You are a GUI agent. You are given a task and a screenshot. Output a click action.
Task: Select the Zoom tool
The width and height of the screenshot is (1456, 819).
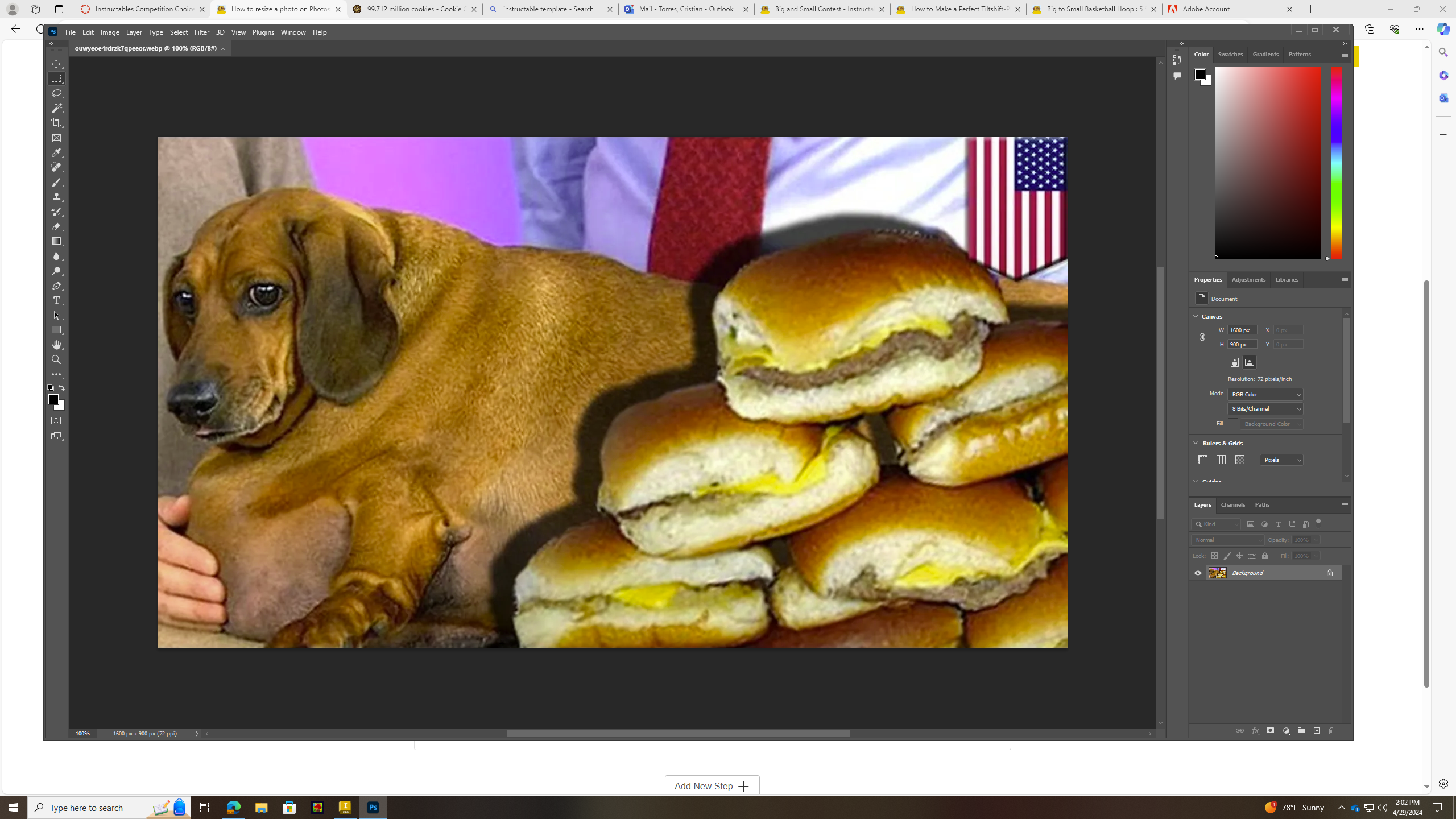(x=56, y=359)
